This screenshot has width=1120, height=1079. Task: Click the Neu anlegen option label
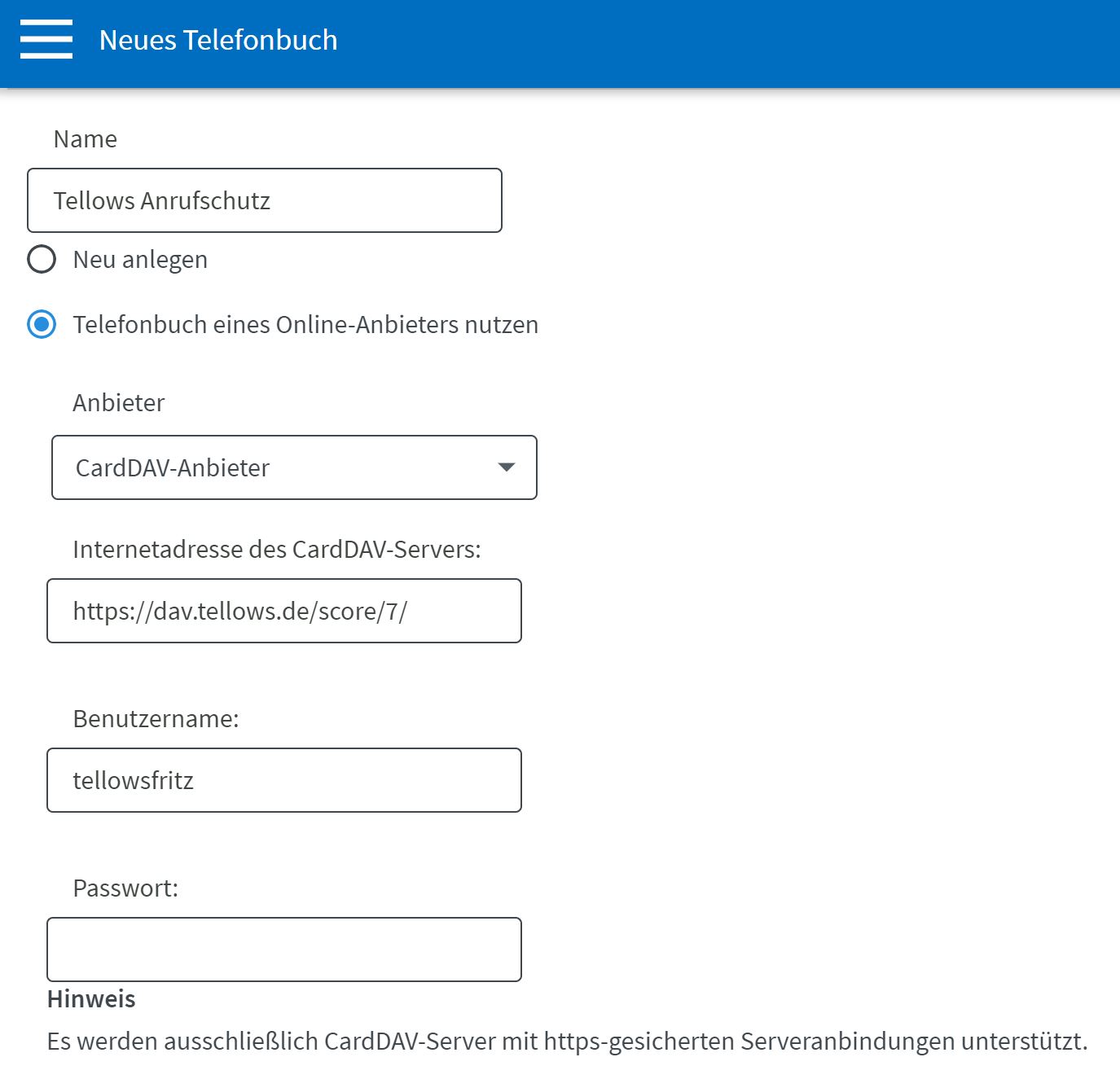coord(140,260)
